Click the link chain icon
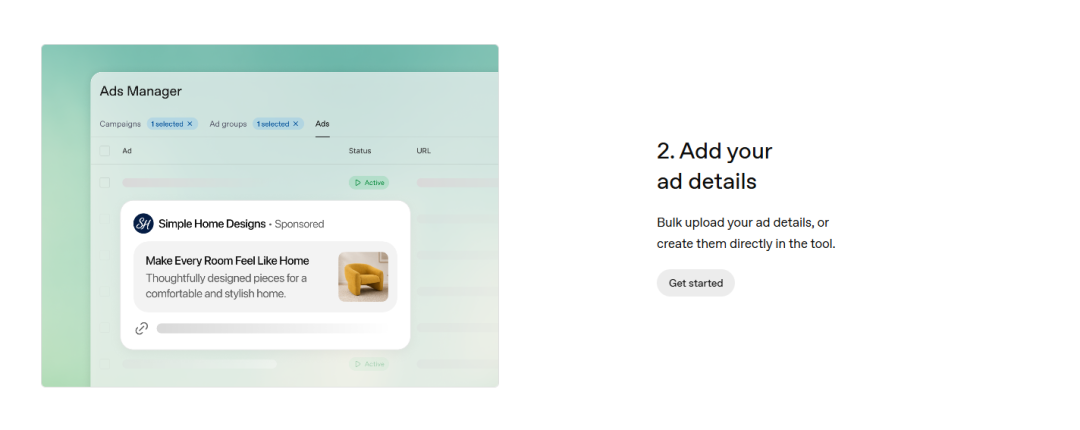The image size is (1080, 430). 141,328
